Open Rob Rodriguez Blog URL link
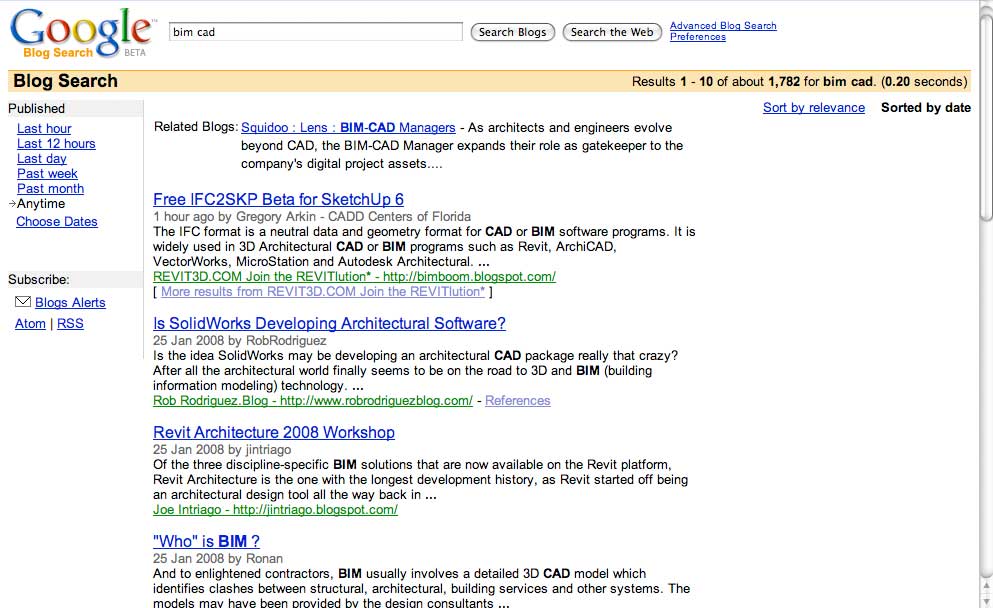The image size is (993, 608). (313, 401)
